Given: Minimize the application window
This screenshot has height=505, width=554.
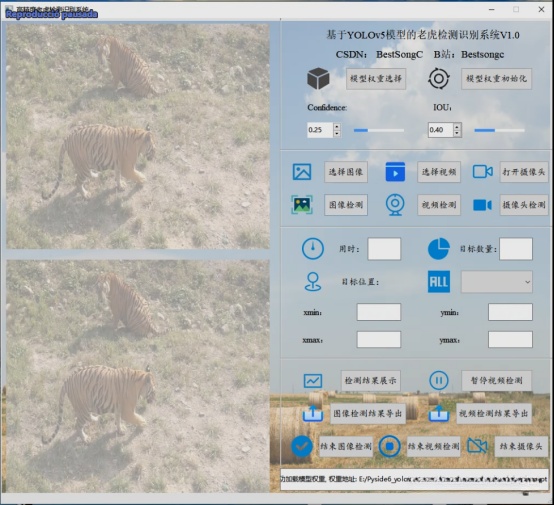Looking at the screenshot, I should click(x=491, y=10).
